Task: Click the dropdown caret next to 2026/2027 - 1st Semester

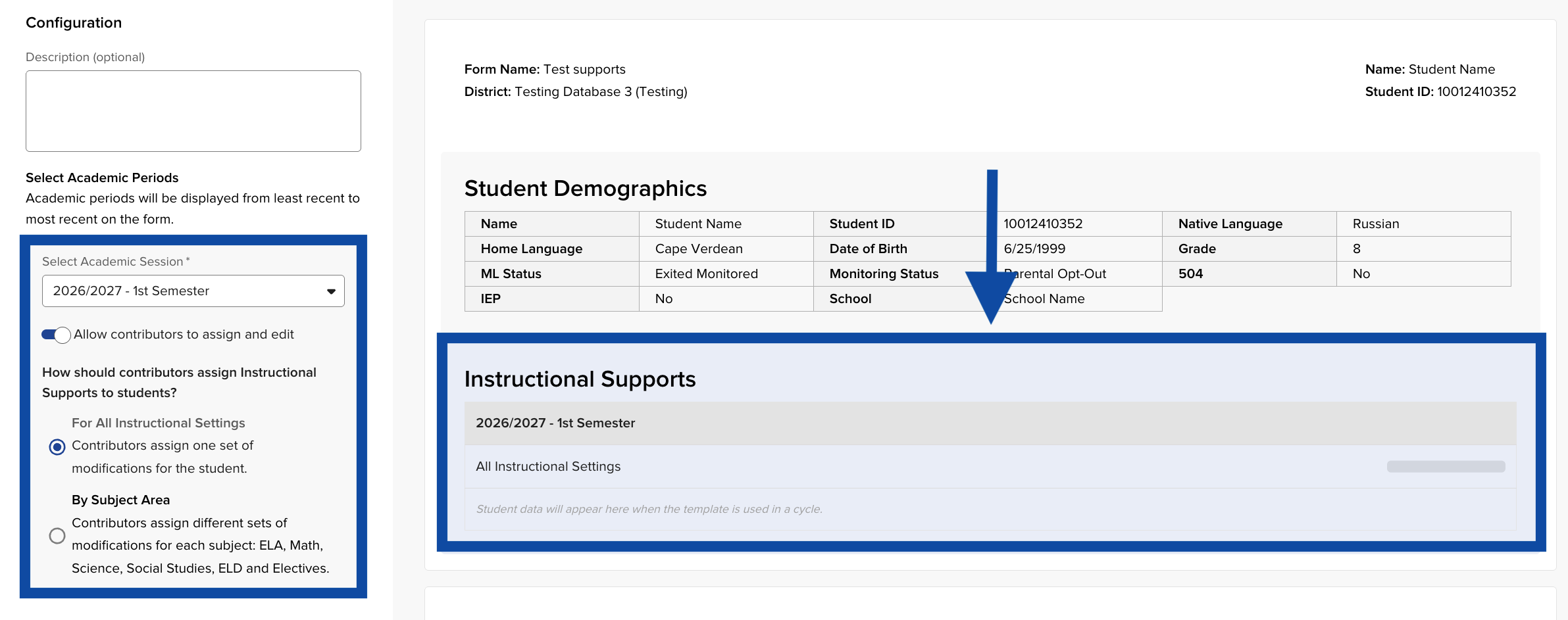Action: 331,291
